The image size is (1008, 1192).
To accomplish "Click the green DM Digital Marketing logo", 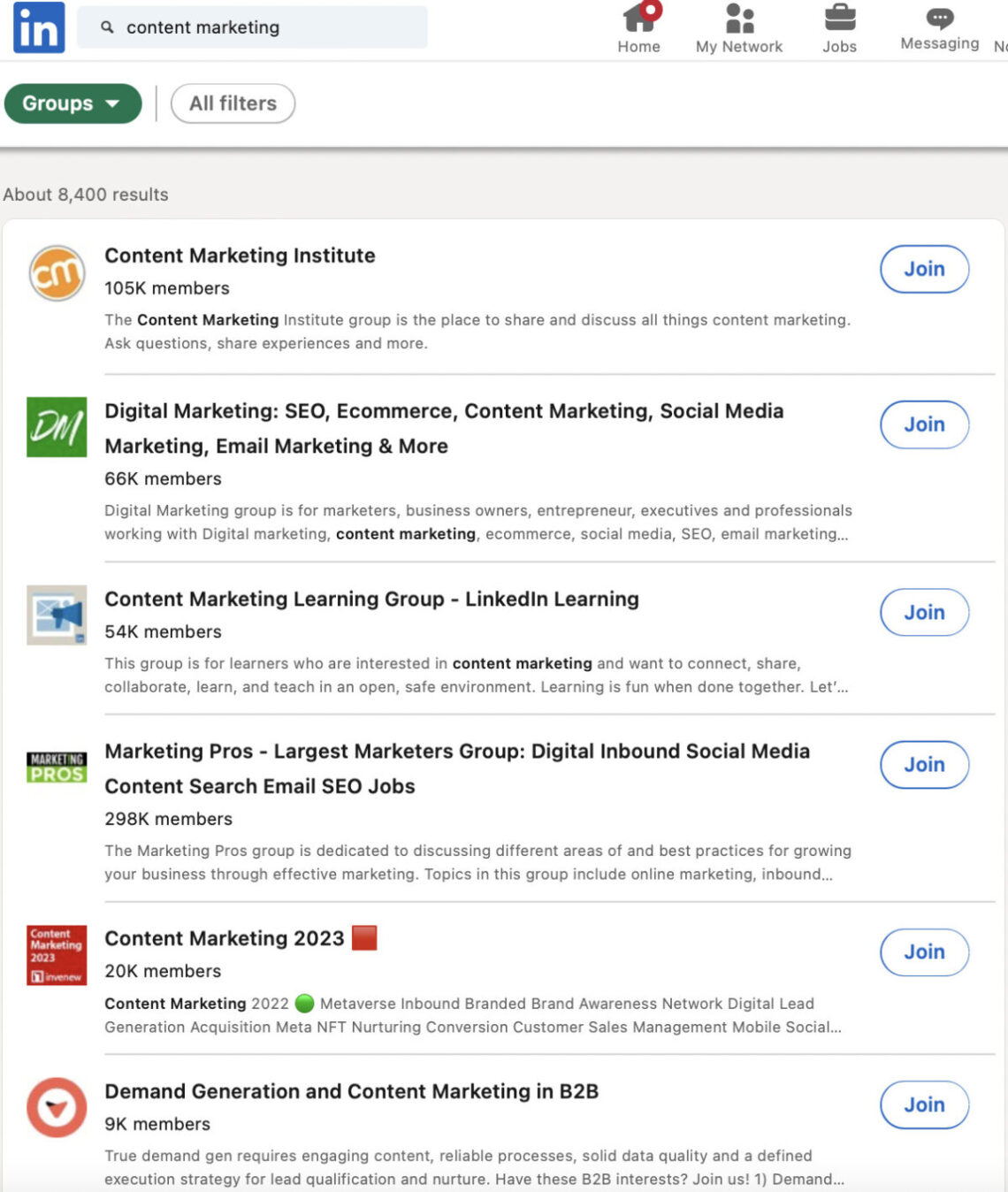I will (x=56, y=426).
